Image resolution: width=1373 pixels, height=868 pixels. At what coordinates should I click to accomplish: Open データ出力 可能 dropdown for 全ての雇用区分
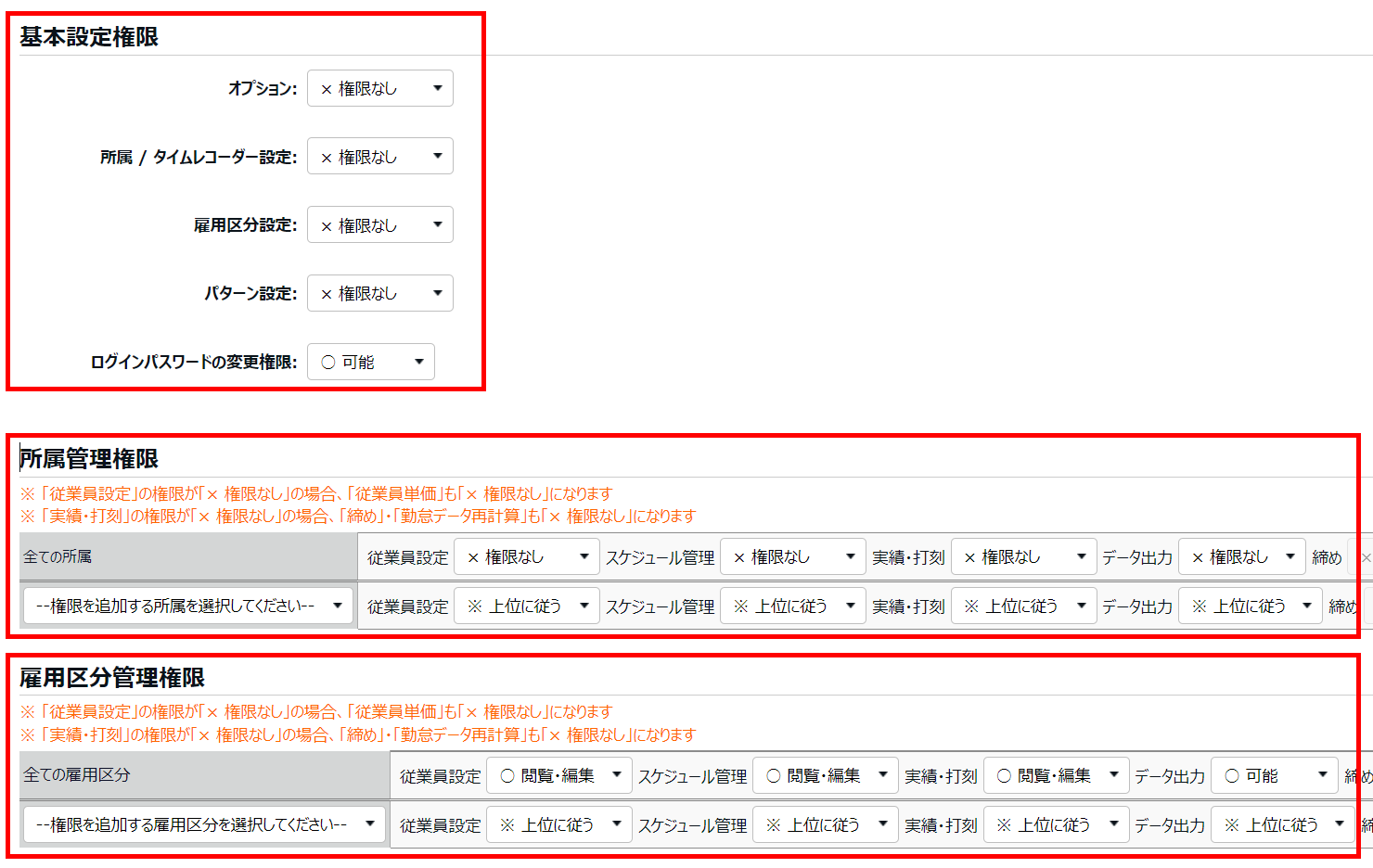(x=1274, y=776)
